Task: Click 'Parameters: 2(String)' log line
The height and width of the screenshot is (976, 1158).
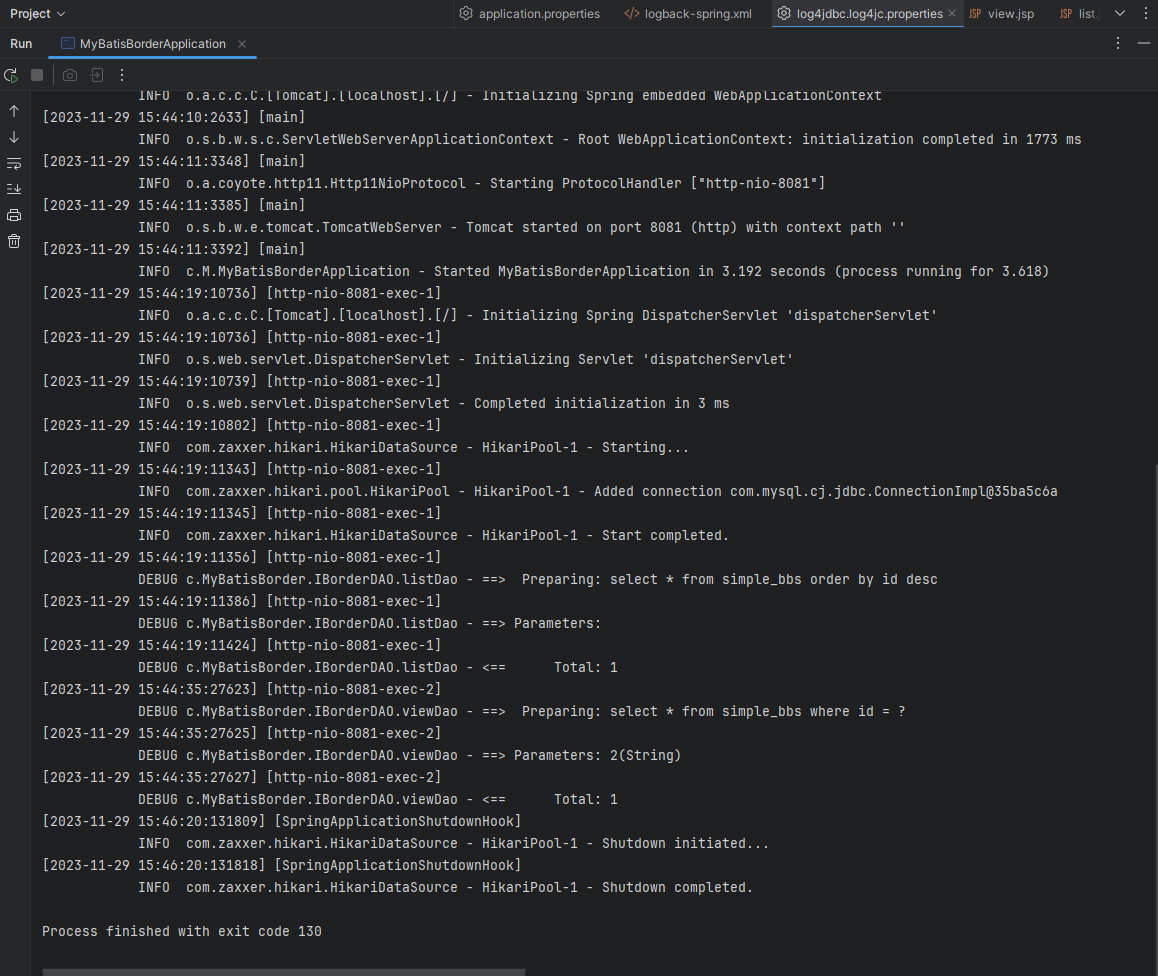Action: coord(409,755)
